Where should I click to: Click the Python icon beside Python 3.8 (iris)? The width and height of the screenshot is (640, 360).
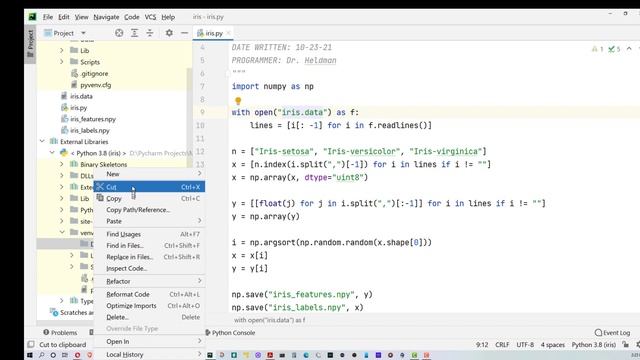pos(64,153)
